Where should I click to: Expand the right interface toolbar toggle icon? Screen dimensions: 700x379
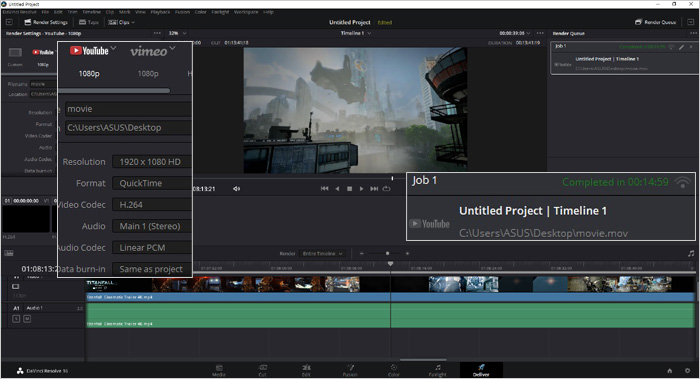click(x=690, y=22)
